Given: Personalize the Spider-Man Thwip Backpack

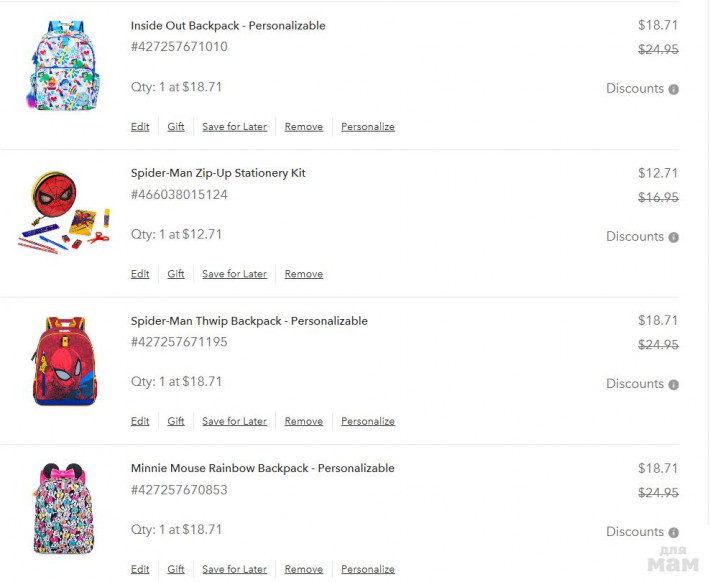Looking at the screenshot, I should tap(368, 421).
